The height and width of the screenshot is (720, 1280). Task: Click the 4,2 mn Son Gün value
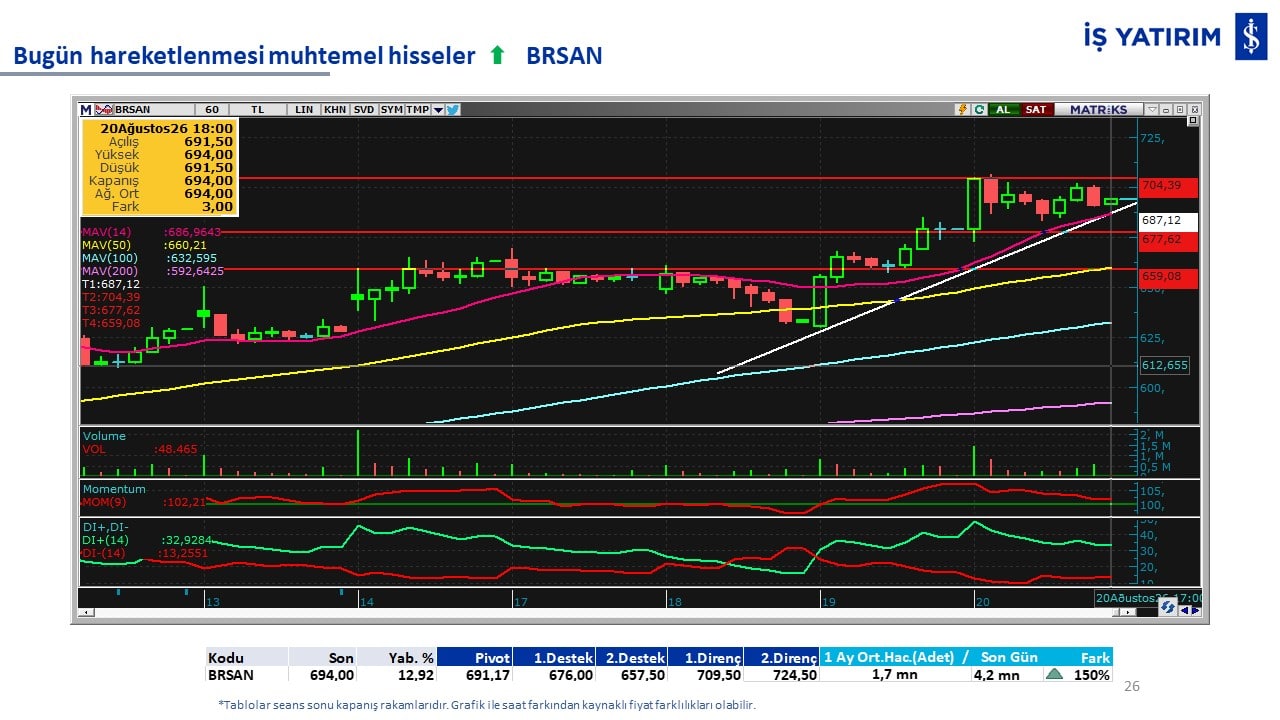996,675
